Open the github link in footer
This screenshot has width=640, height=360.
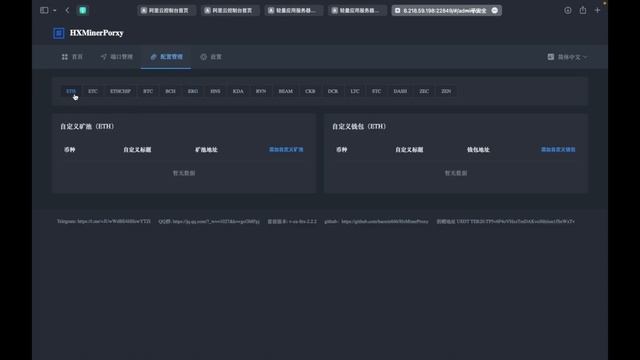376,221
